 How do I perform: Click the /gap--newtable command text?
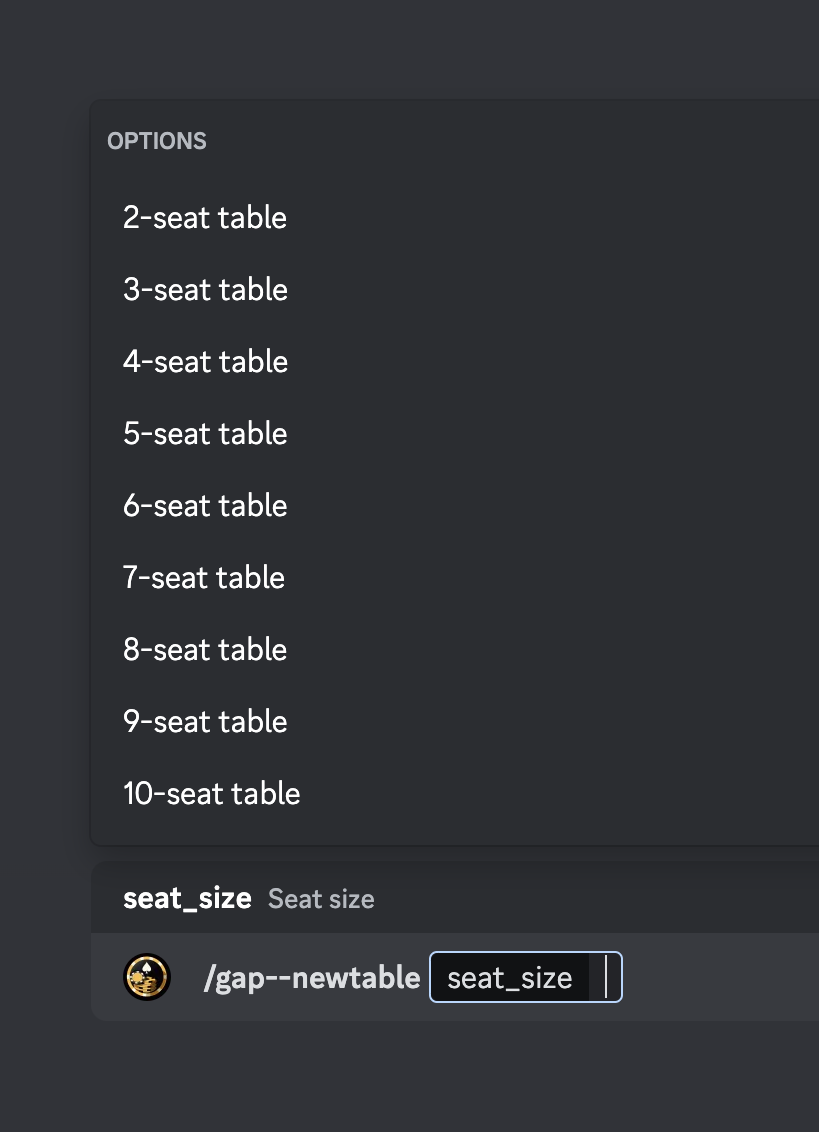point(311,978)
